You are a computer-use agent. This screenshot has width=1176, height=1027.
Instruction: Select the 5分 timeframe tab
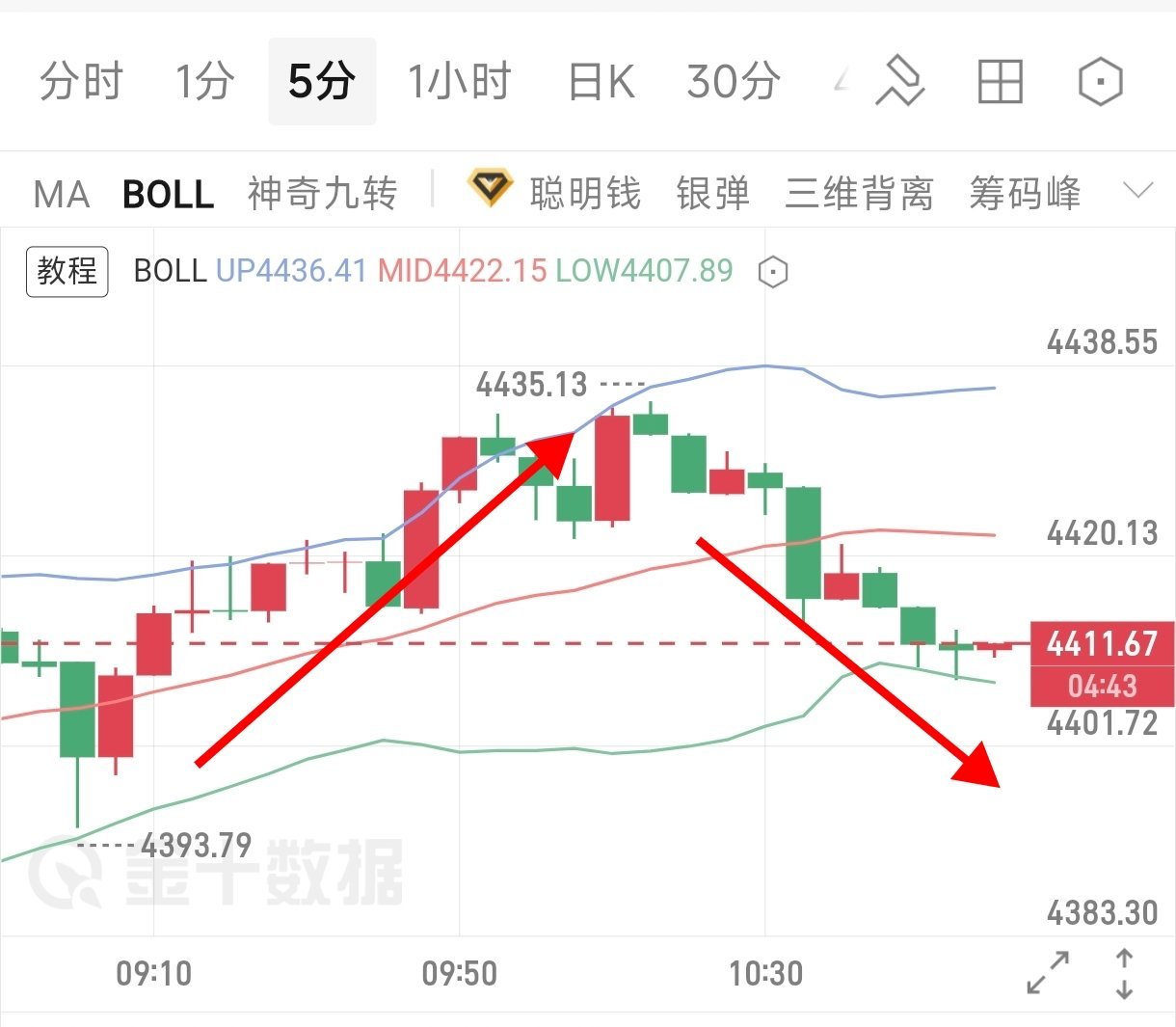322,81
